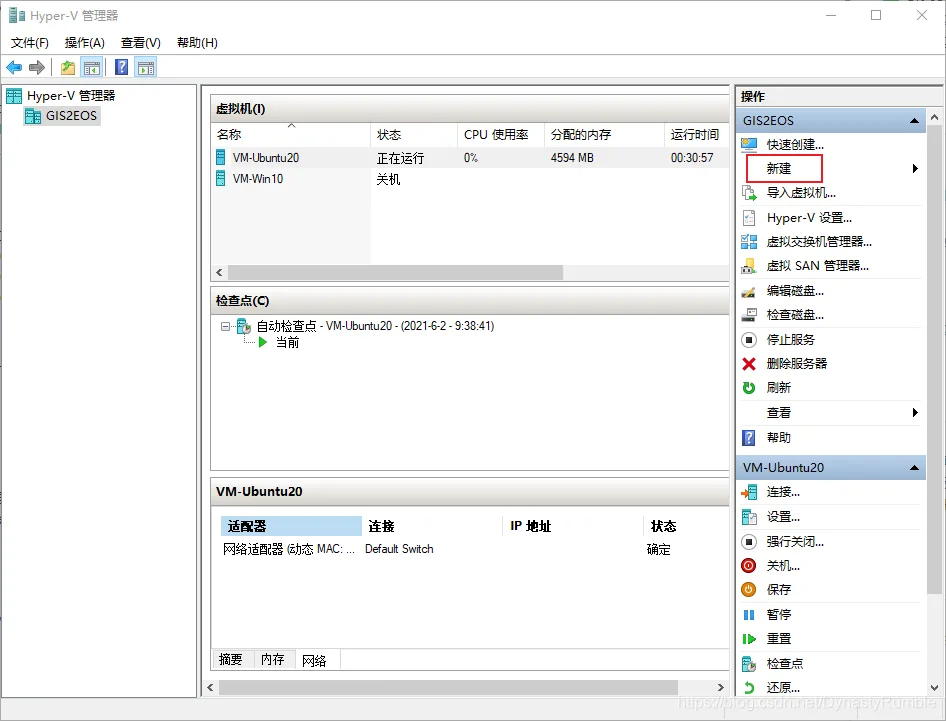Click the 导入虚拟机... action text

tap(801, 193)
